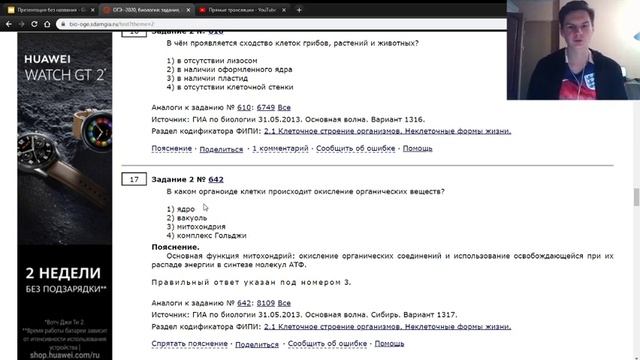Click option '1) в отсутствии лизосом'
Screen dimensions: 640x360
212,60
